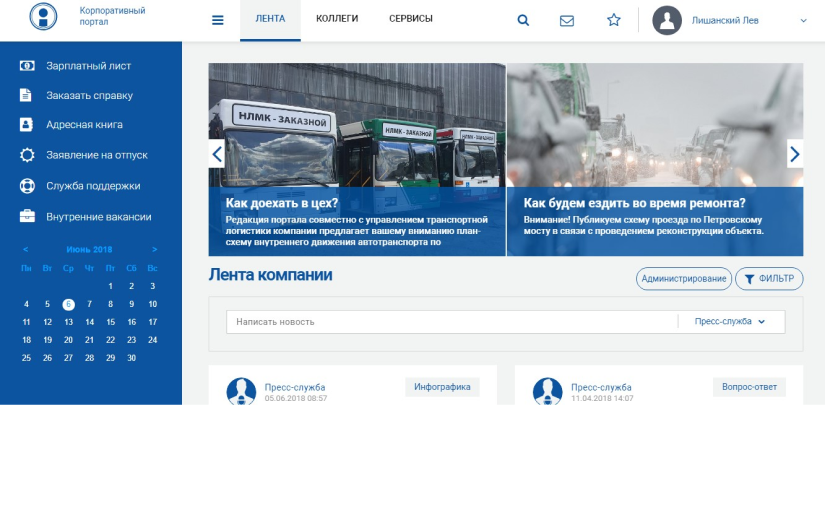Select date 1 in calendar

110,286
